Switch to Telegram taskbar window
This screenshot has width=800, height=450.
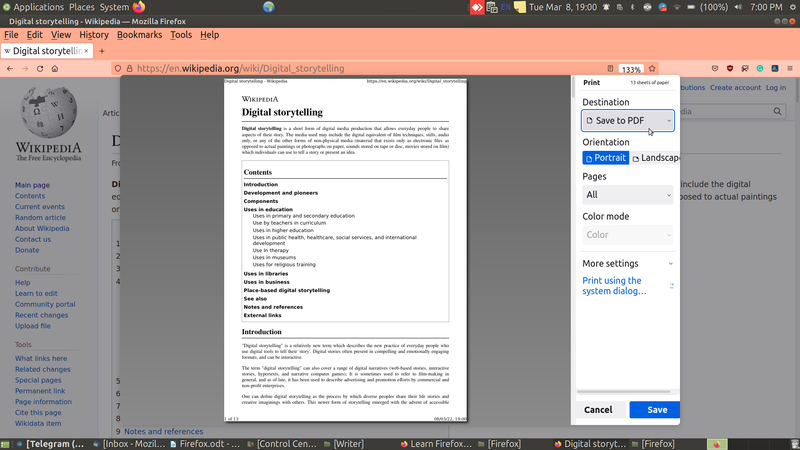pos(50,444)
